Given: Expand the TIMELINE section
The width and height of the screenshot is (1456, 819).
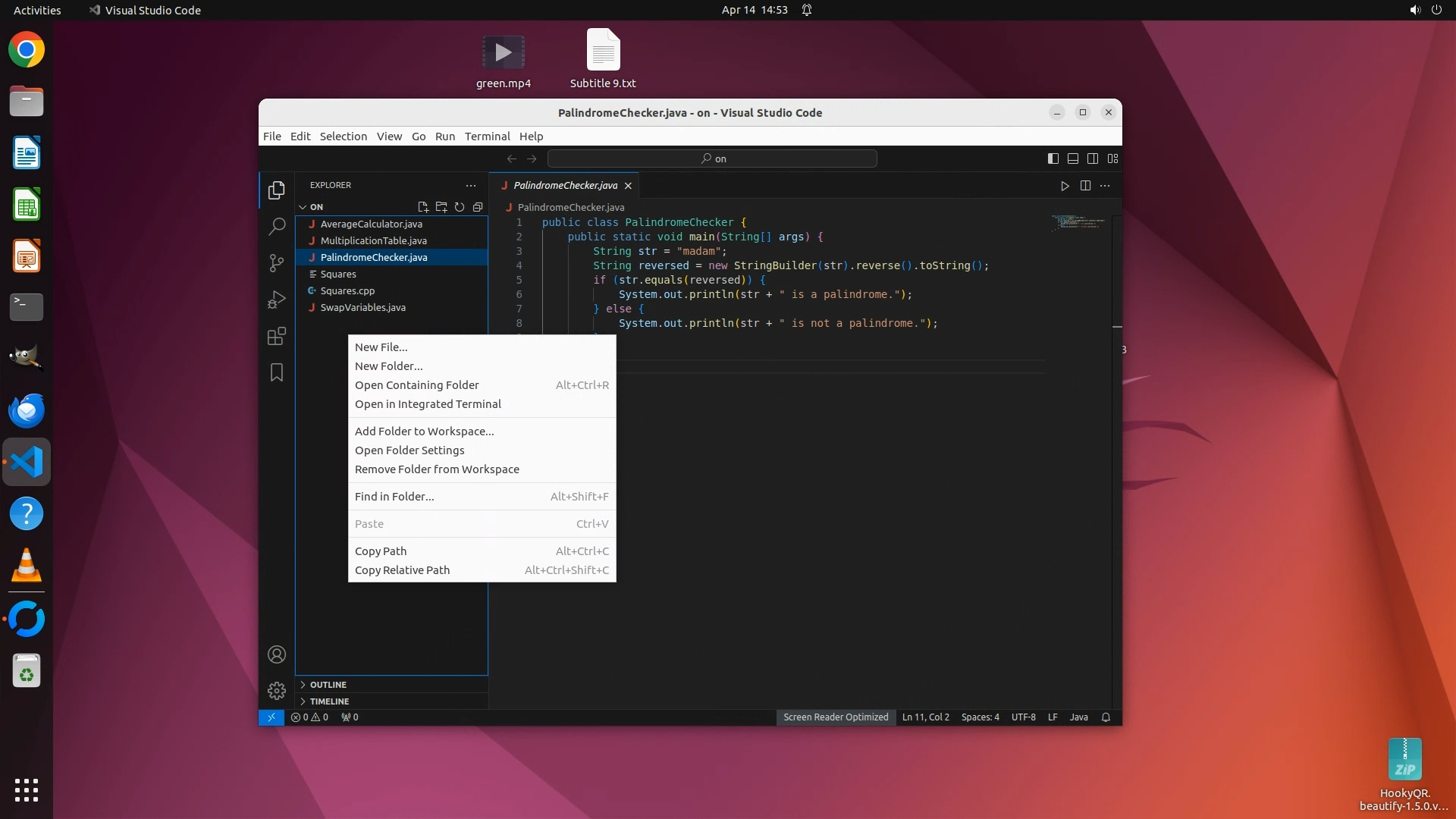Looking at the screenshot, I should pyautogui.click(x=329, y=701).
